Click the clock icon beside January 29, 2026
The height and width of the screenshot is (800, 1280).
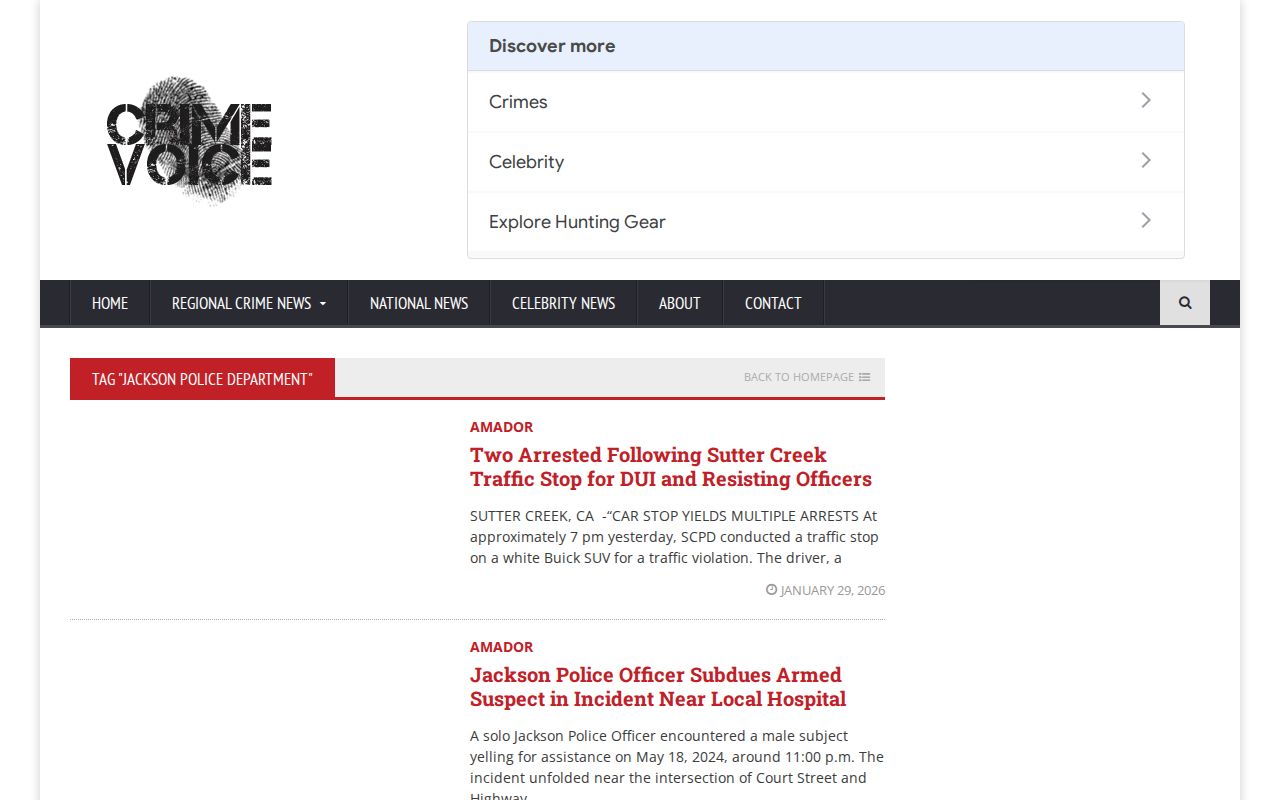coord(771,590)
